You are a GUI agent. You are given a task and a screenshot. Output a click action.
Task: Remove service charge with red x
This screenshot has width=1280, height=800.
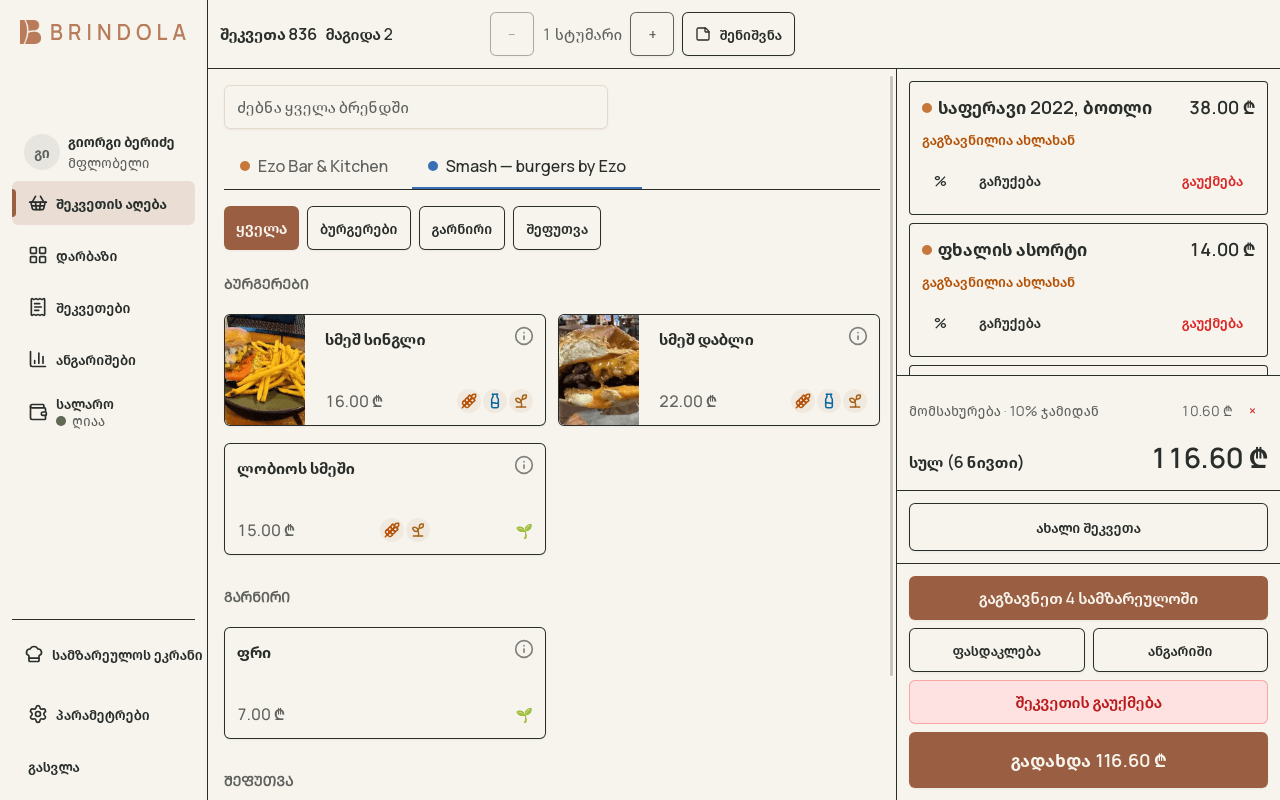coord(1252,411)
